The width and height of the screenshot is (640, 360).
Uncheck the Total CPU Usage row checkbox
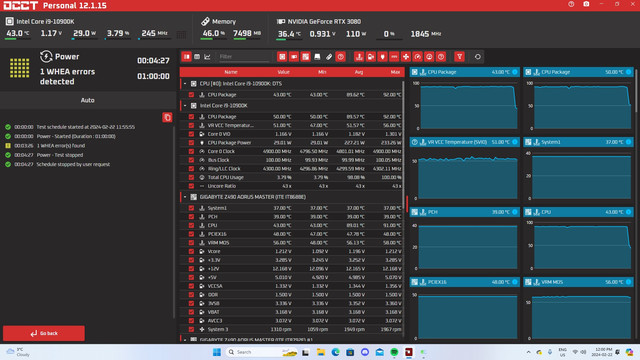click(x=191, y=177)
